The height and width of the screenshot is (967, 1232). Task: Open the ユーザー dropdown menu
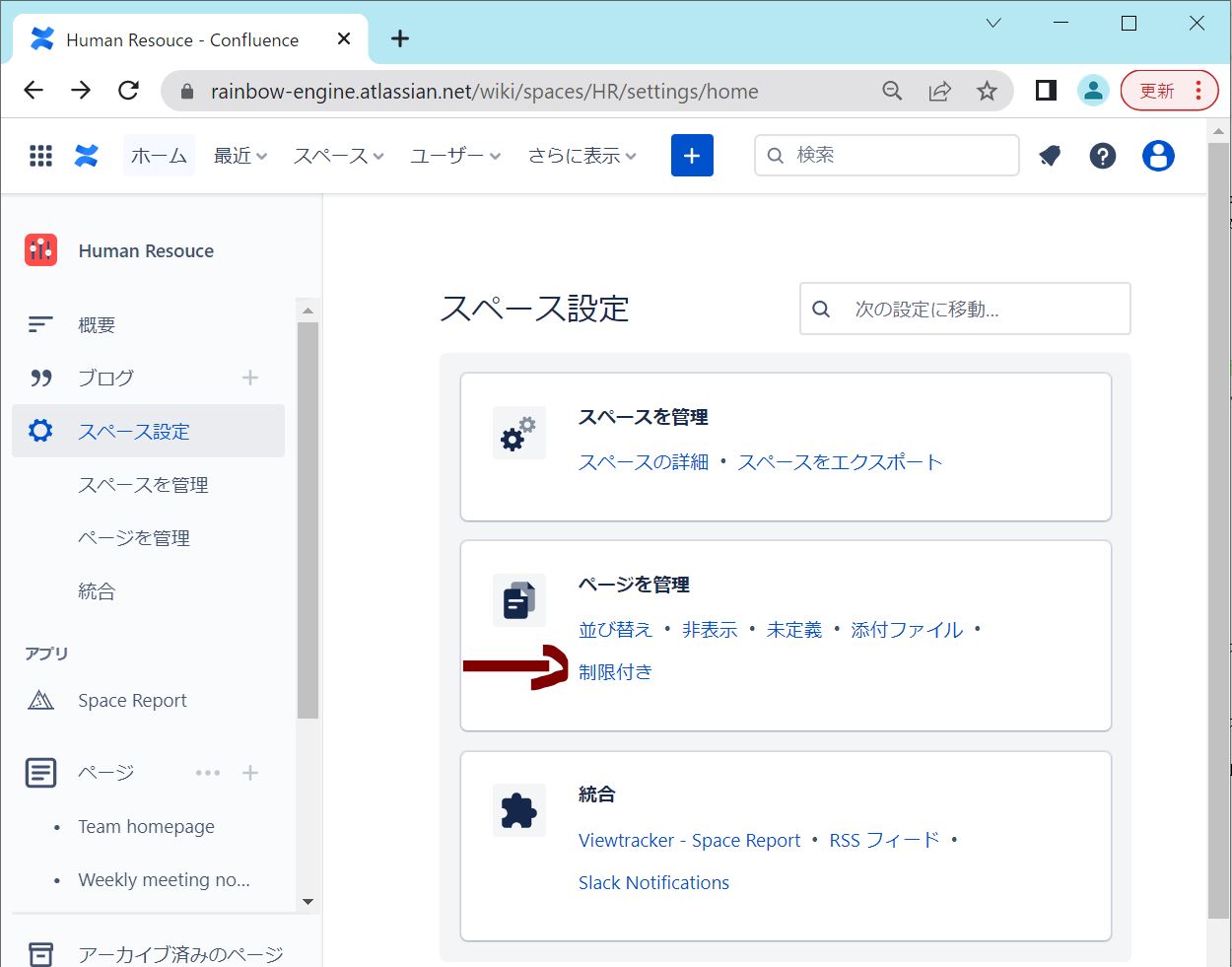(x=455, y=156)
